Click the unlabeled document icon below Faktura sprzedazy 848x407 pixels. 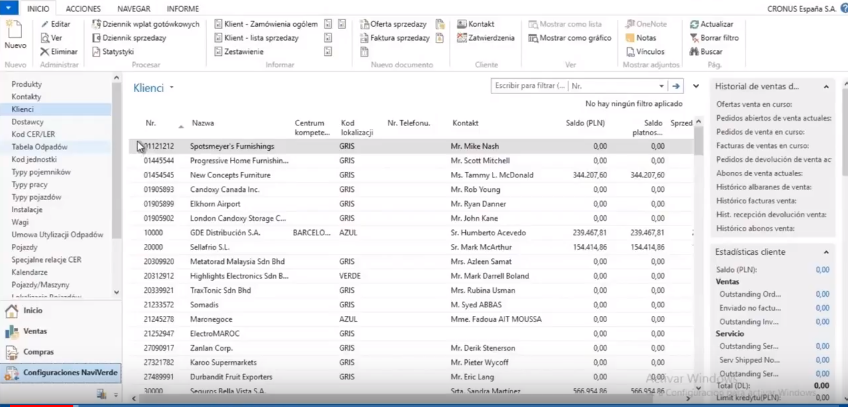click(x=365, y=52)
